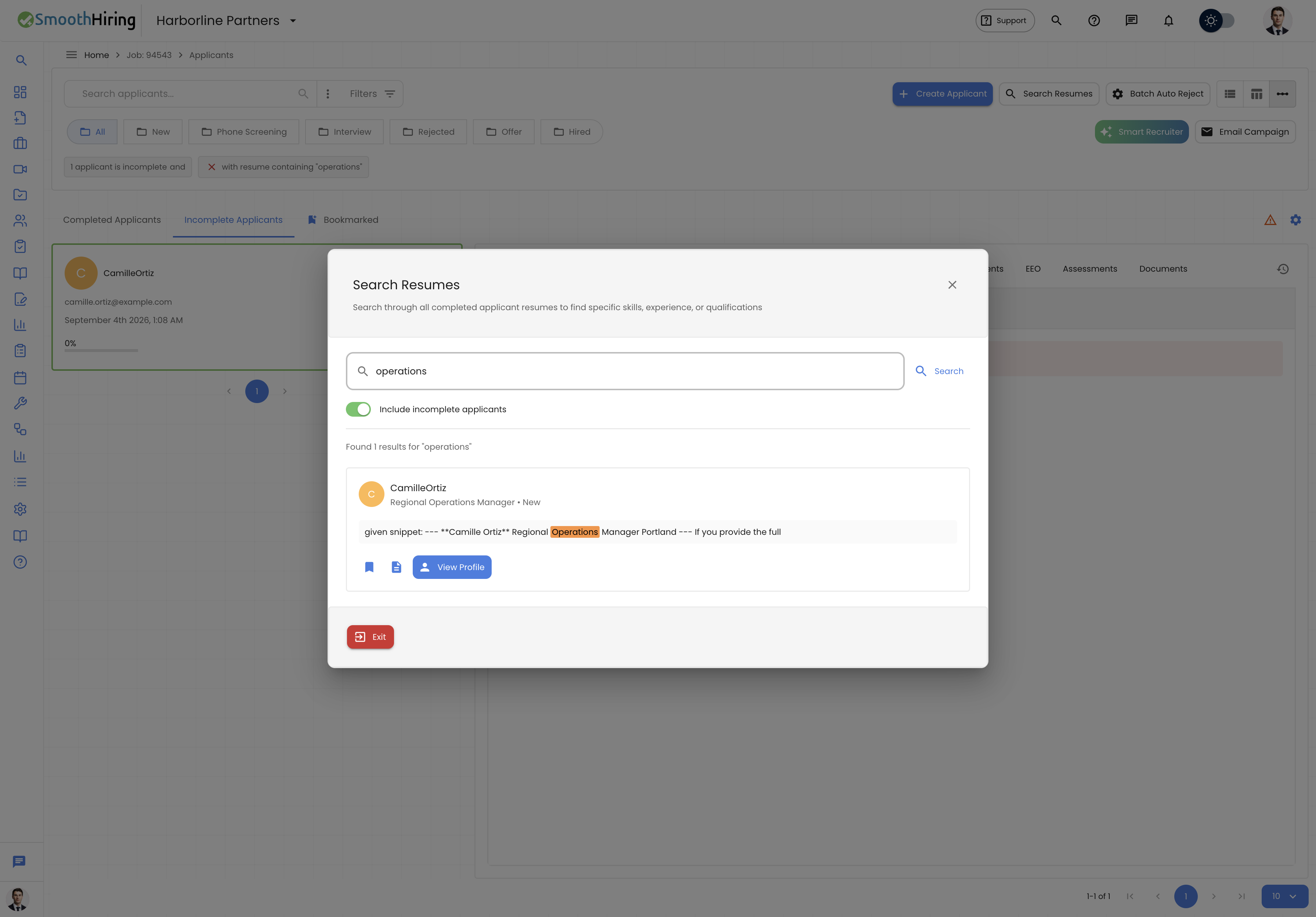Toggle the hamburger sidebar menu
The image size is (1316, 917).
tap(71, 55)
